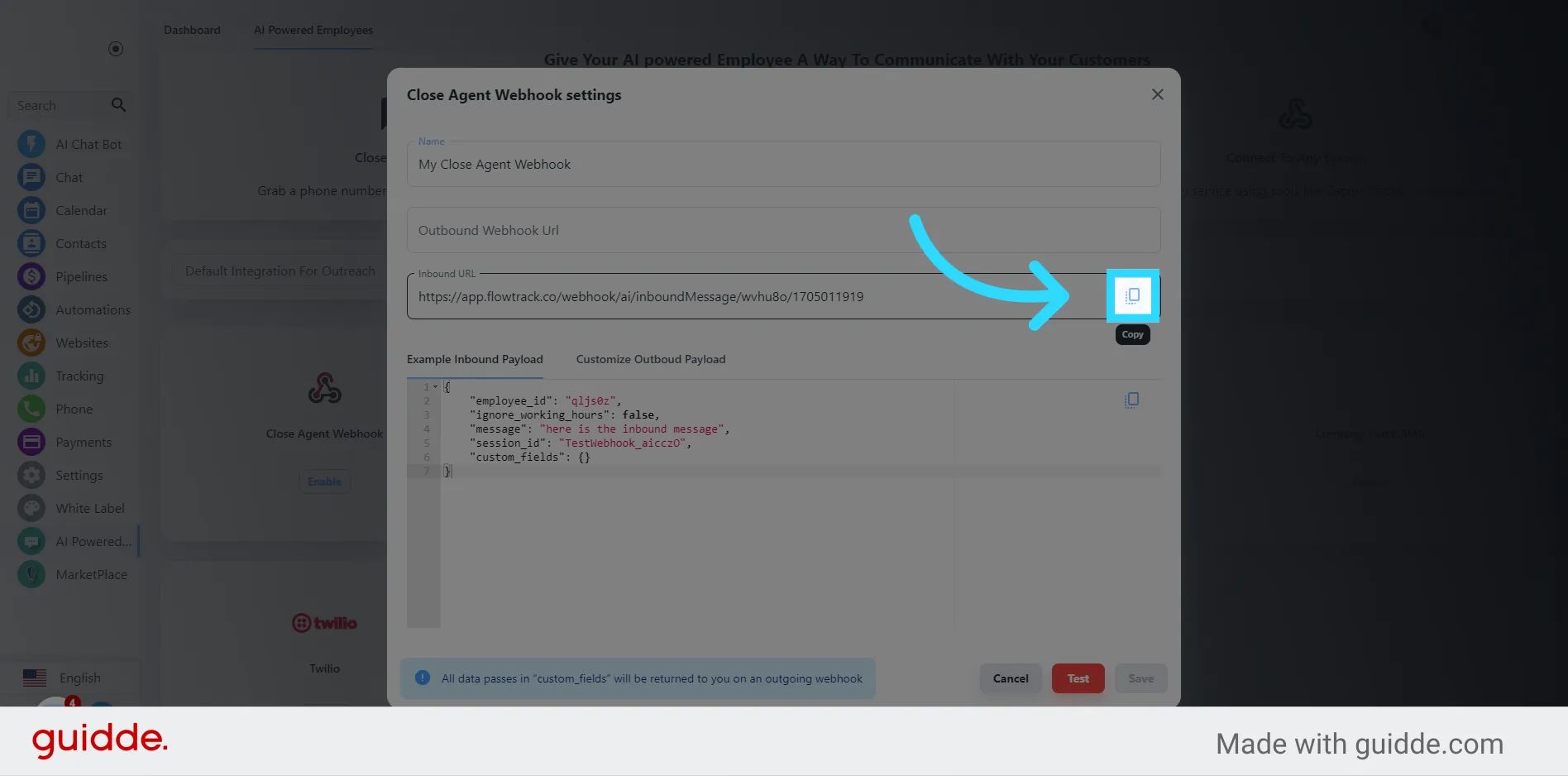The width and height of the screenshot is (1568, 776).
Task: Click the sidebar search magnifier icon
Action: coord(118,105)
